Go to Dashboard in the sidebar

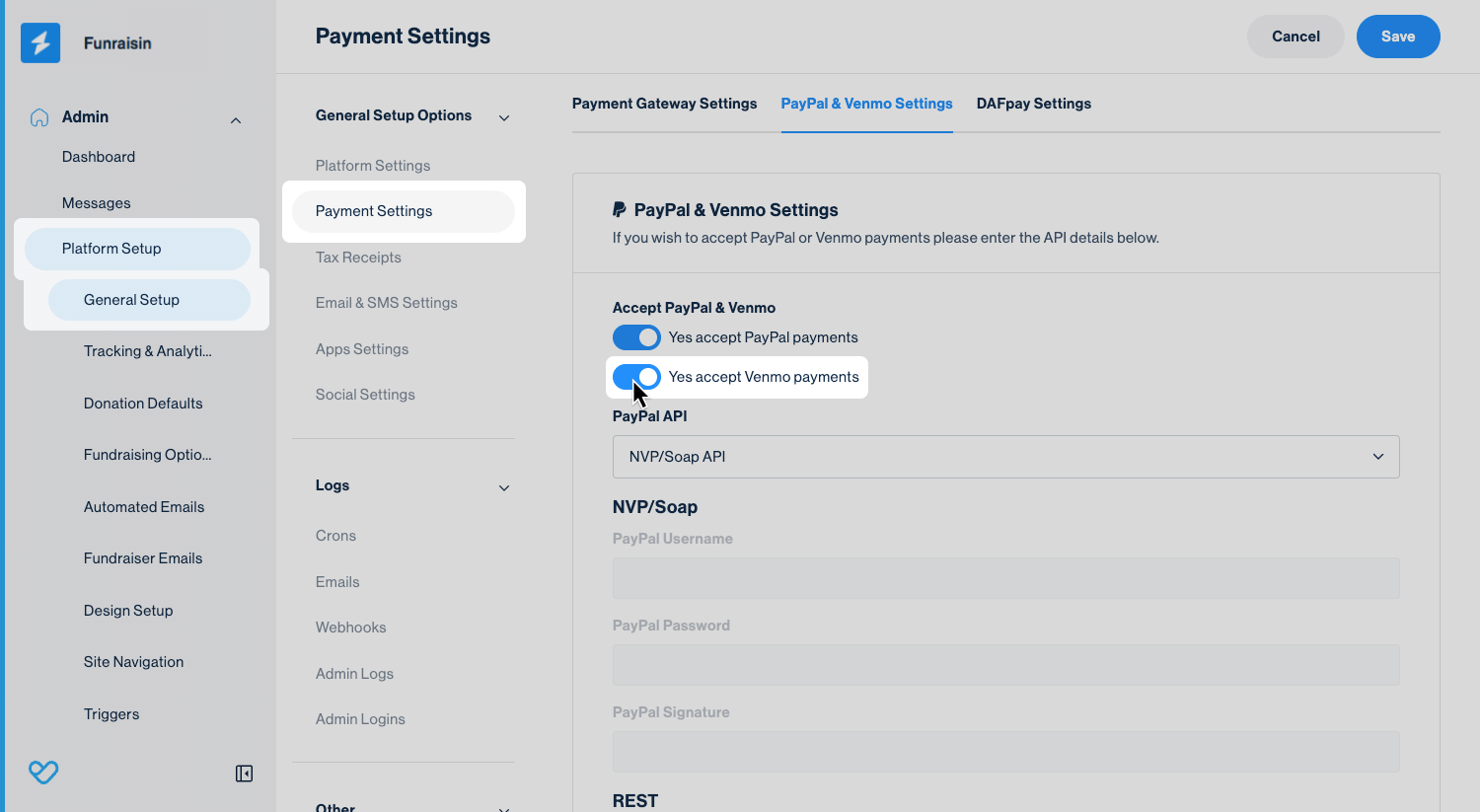coord(99,157)
